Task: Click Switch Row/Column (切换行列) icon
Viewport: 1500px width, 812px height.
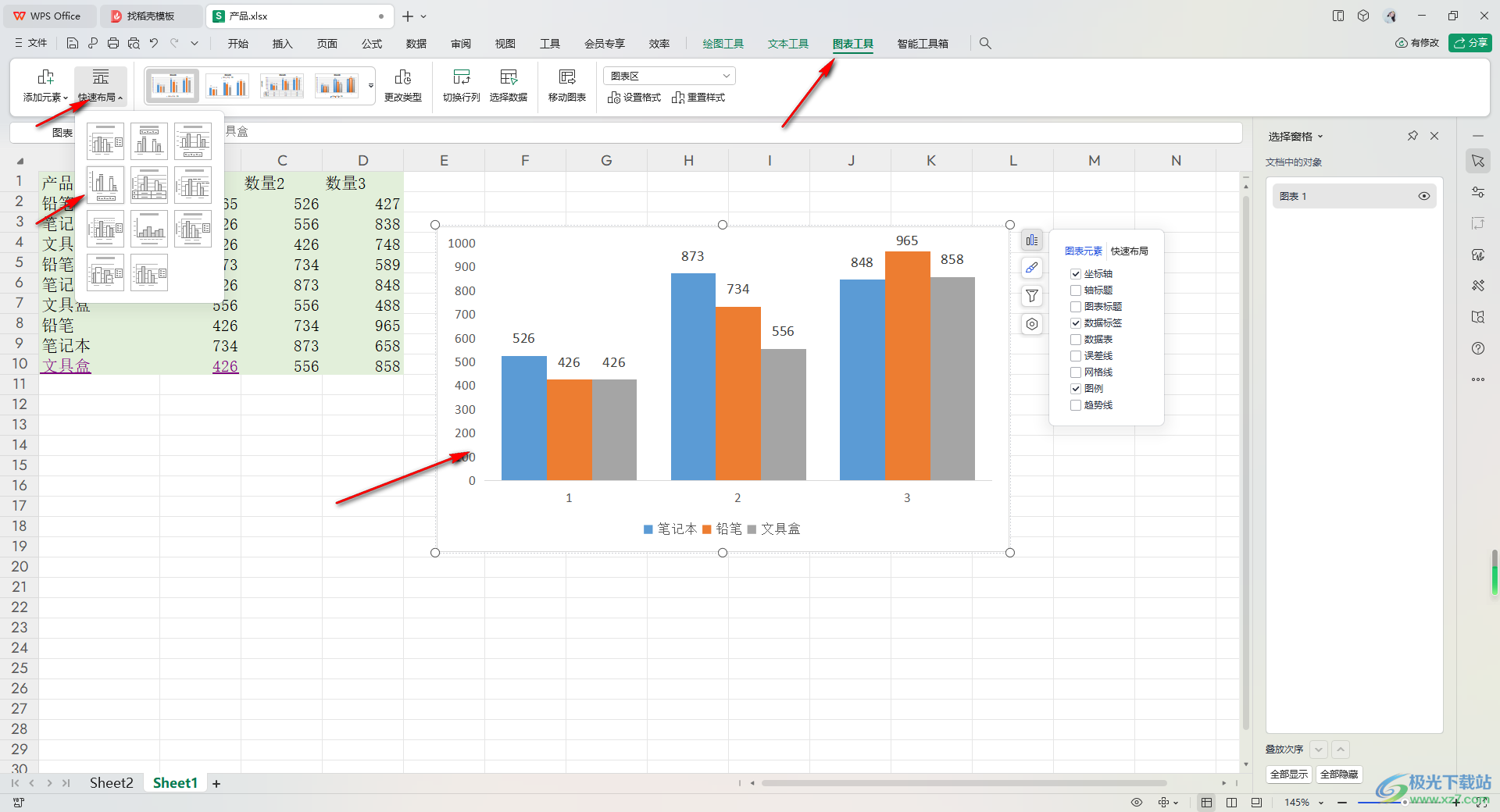Action: (x=462, y=77)
